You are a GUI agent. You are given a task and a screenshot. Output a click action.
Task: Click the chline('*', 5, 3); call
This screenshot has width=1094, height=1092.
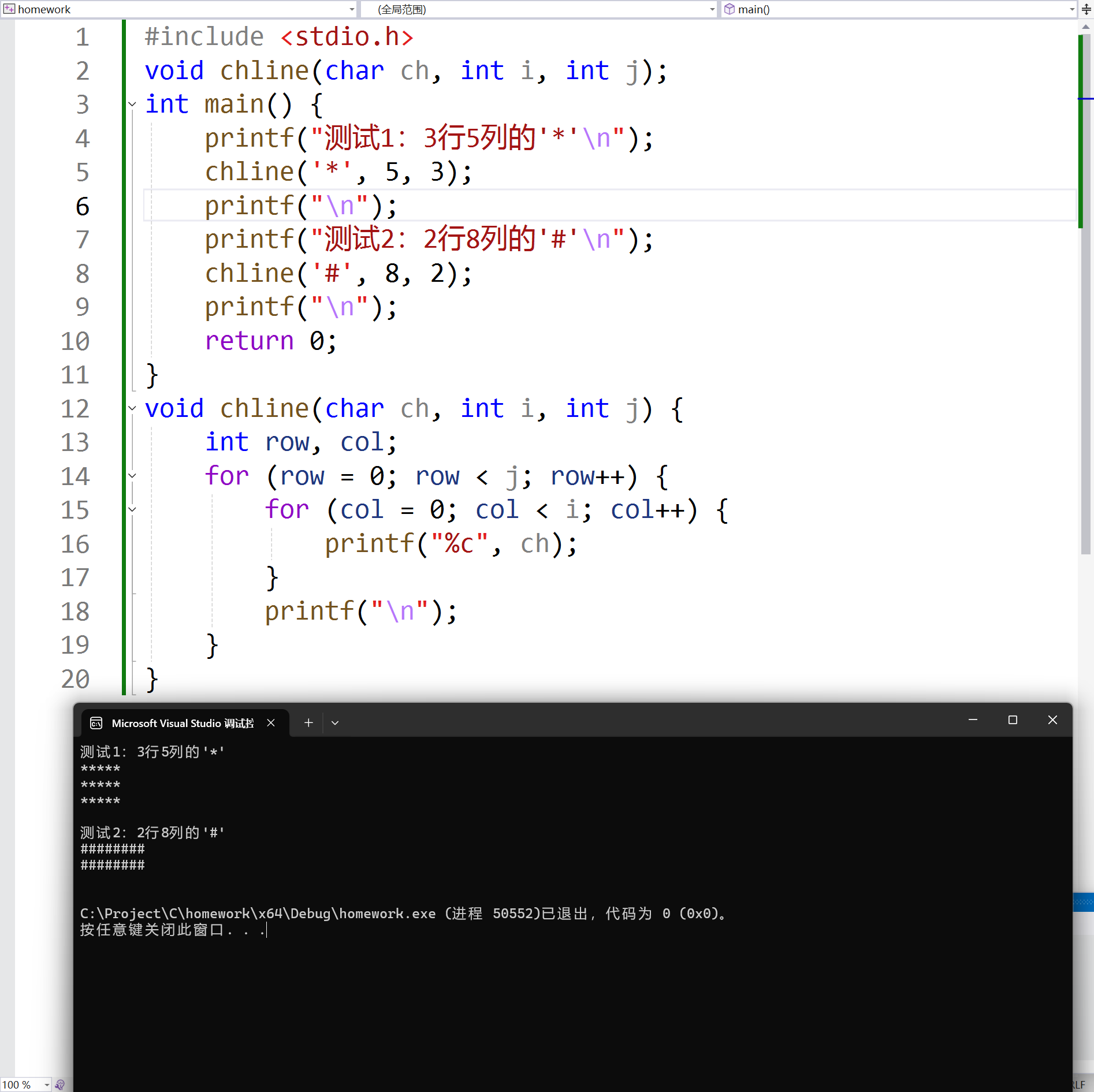338,172
